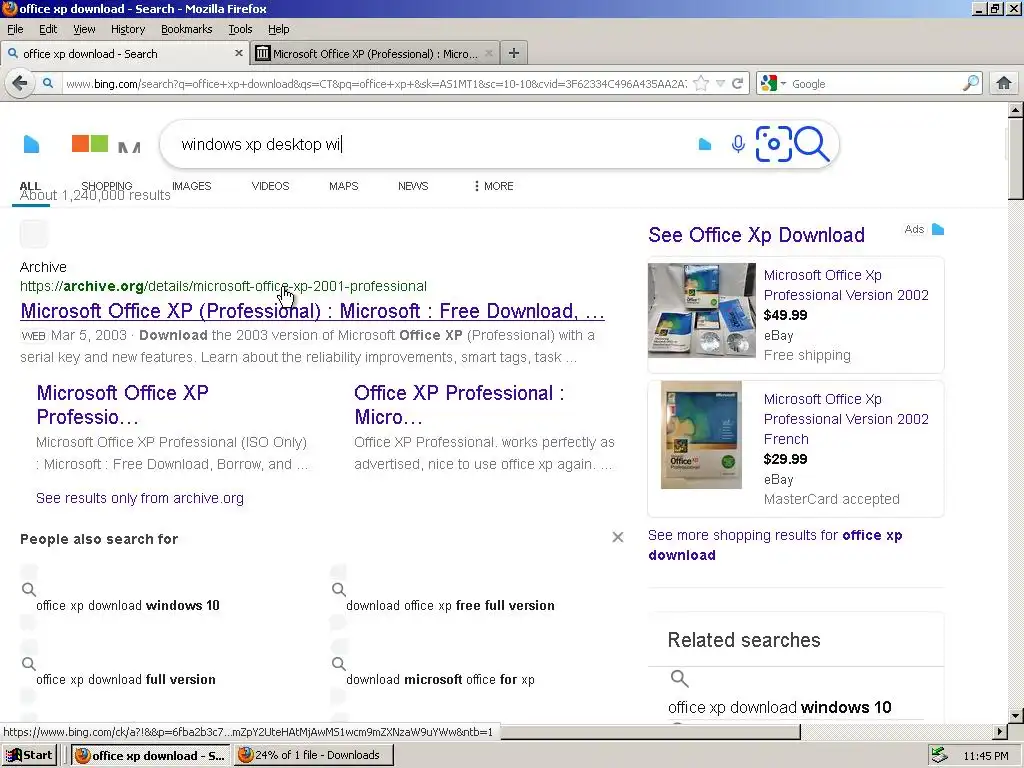Open Professional Version 2002 French listing title
The width and height of the screenshot is (1024, 768).
click(846, 419)
